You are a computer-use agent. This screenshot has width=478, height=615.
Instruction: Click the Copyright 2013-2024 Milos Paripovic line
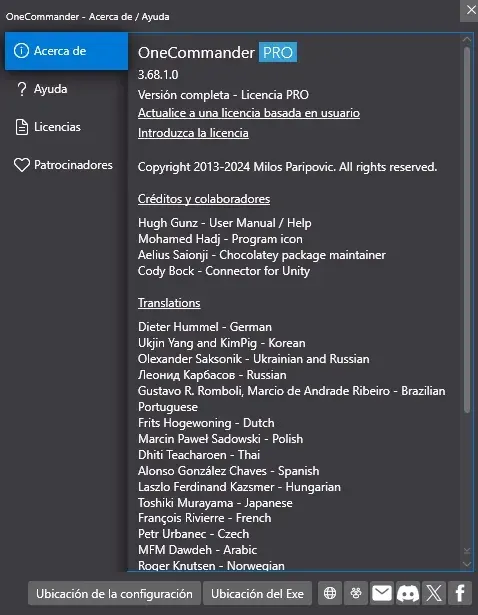click(287, 167)
